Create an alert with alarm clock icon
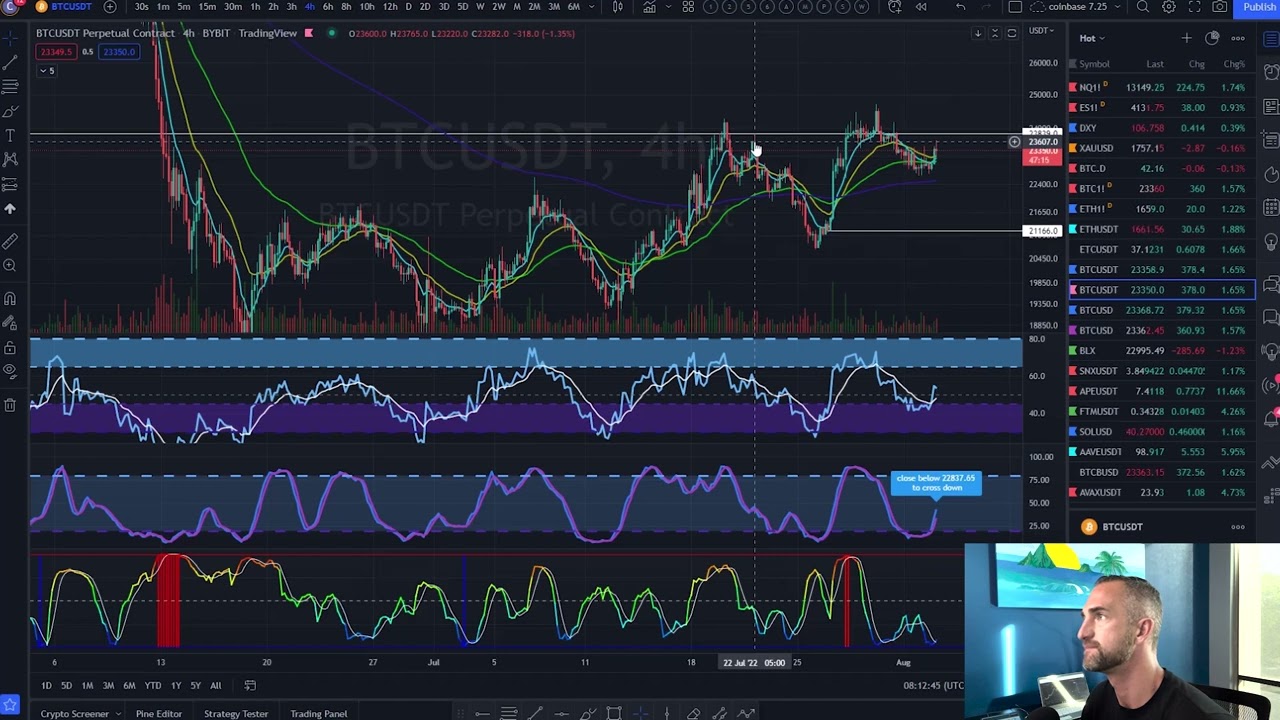Screen dimensions: 1280x720 (x=894, y=7)
